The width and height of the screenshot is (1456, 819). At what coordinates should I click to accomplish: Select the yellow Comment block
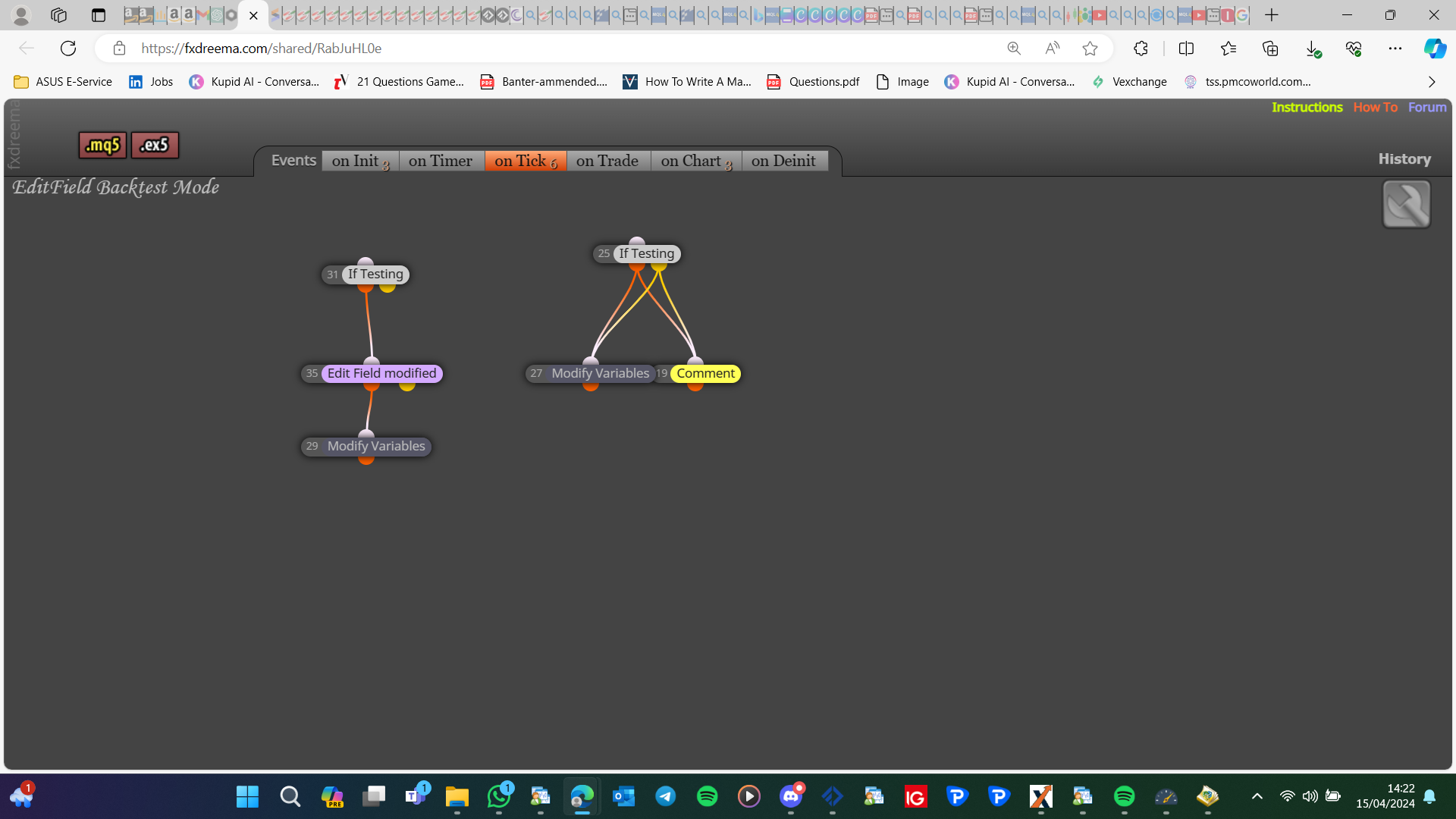(x=705, y=373)
